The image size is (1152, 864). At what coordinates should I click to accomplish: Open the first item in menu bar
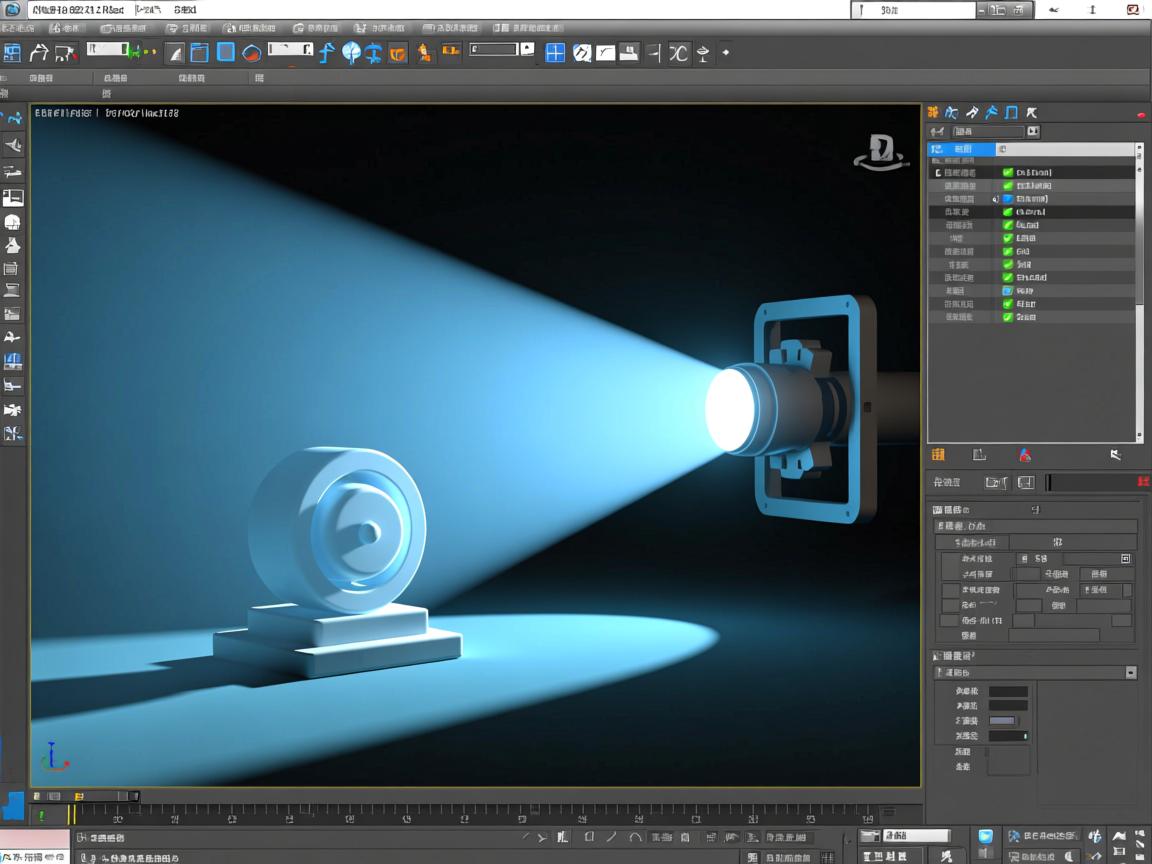17,29
